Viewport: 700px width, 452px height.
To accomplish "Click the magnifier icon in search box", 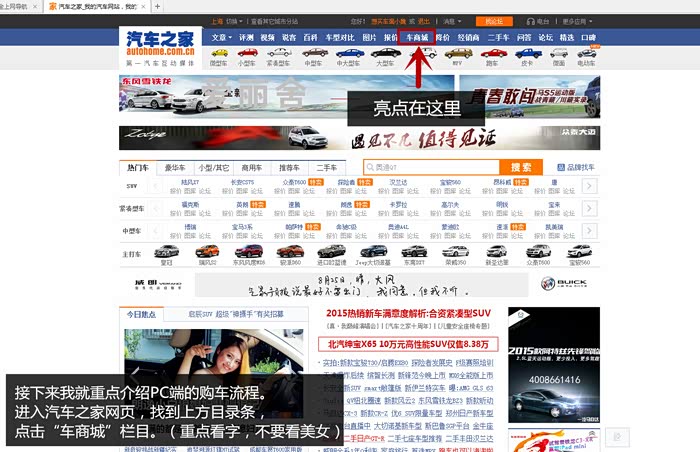I will pos(370,167).
